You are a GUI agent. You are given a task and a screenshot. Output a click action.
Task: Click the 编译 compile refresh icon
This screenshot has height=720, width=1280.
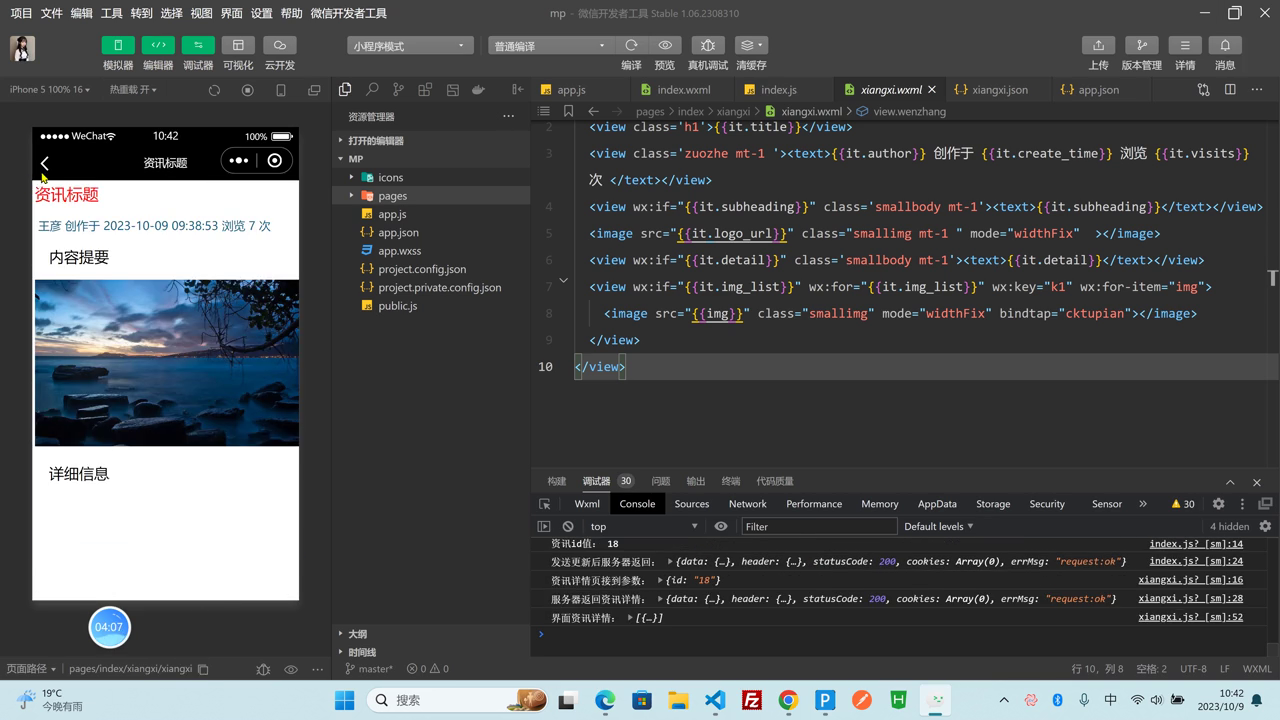tap(631, 45)
